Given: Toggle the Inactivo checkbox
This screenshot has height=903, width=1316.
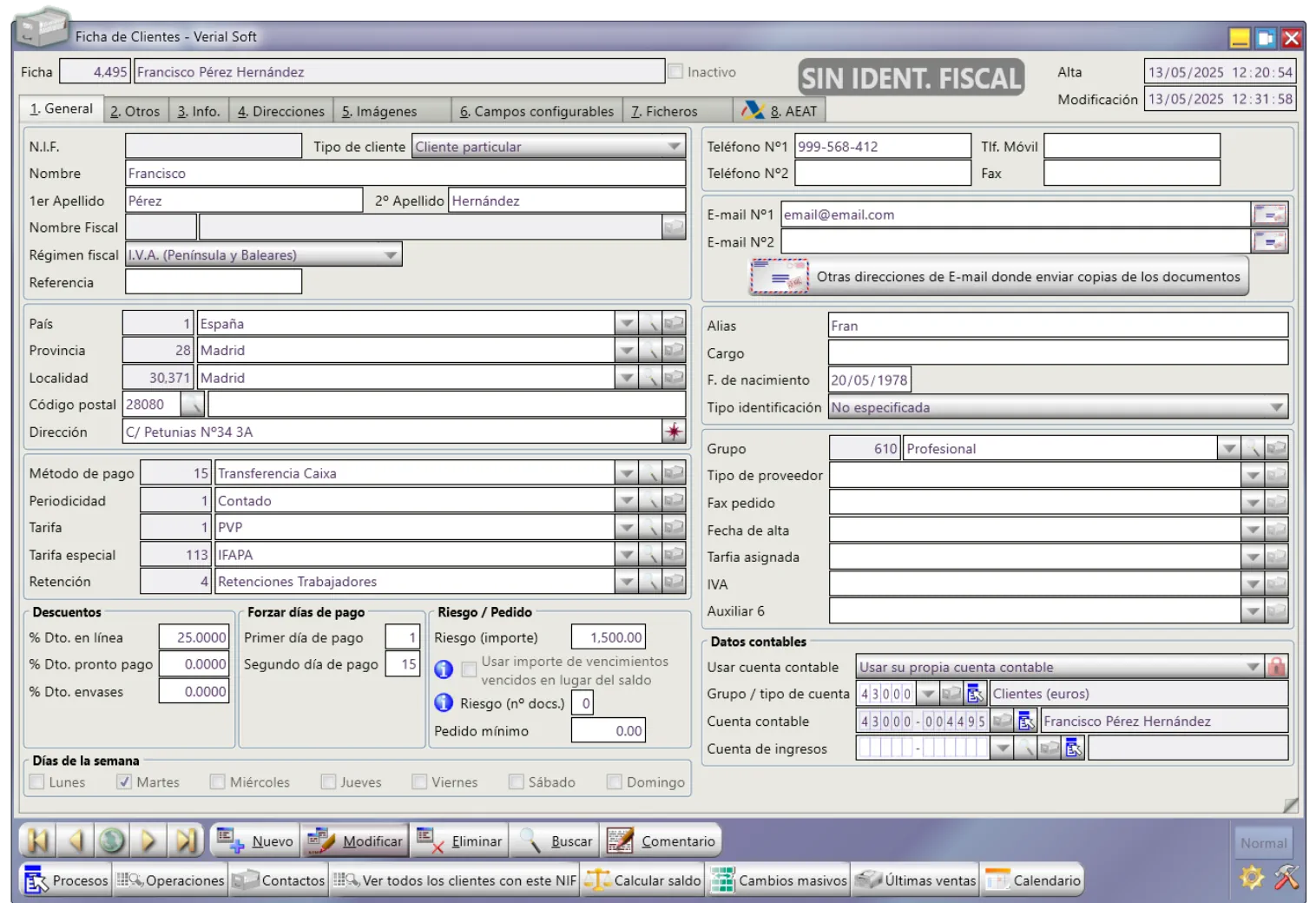Looking at the screenshot, I should (x=675, y=72).
